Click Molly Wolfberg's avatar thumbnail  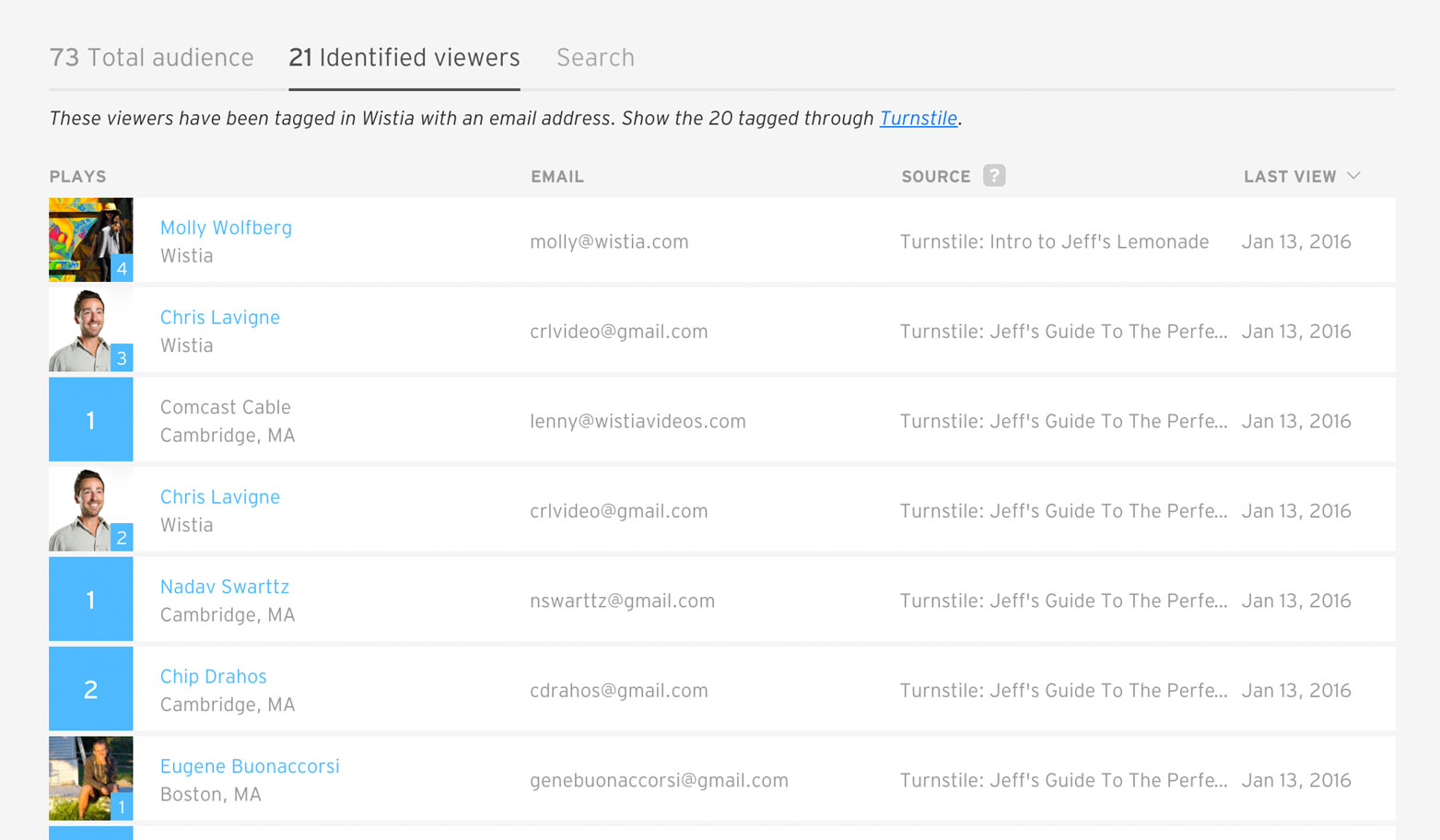tap(90, 239)
